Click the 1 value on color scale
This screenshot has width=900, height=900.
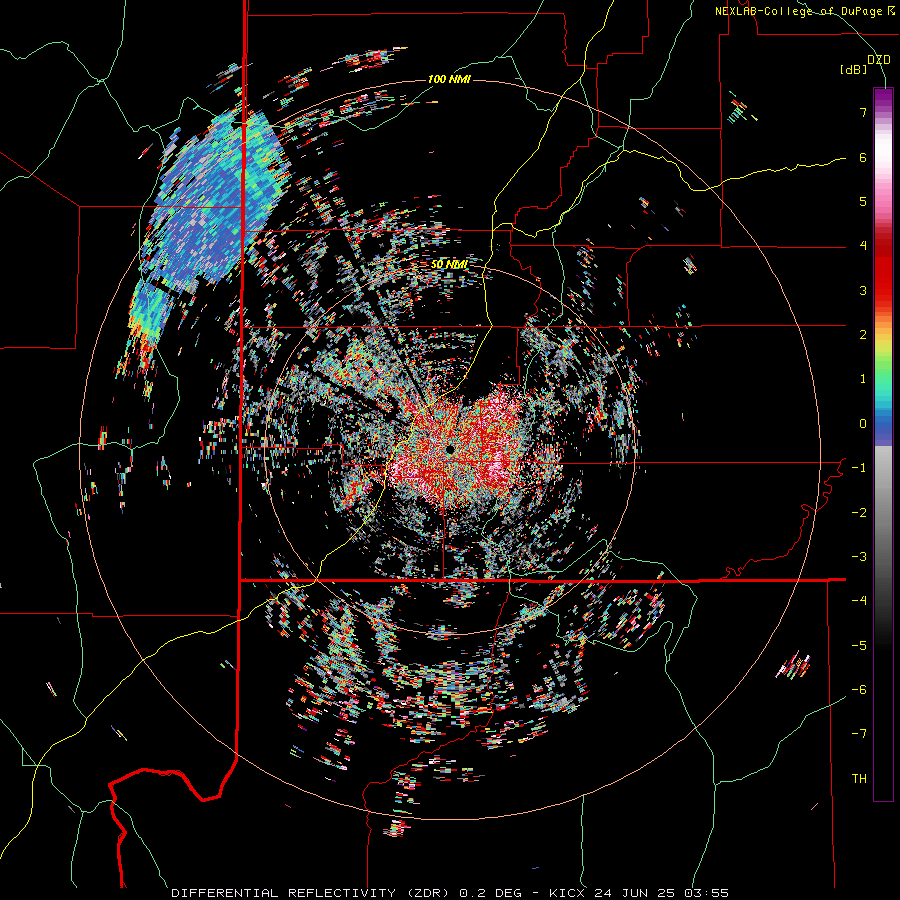tap(863, 379)
